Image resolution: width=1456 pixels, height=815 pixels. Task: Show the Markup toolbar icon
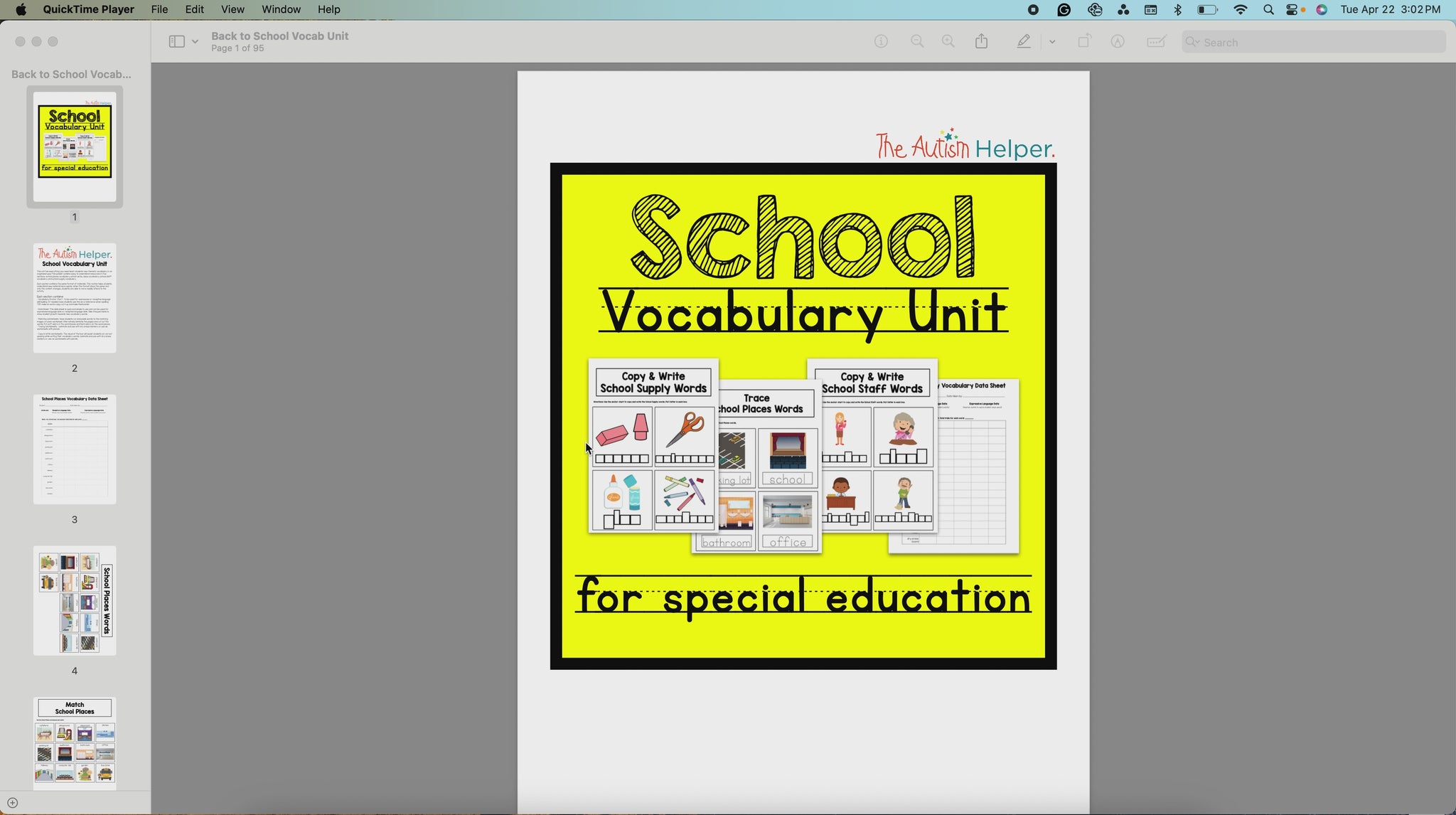point(1118,42)
